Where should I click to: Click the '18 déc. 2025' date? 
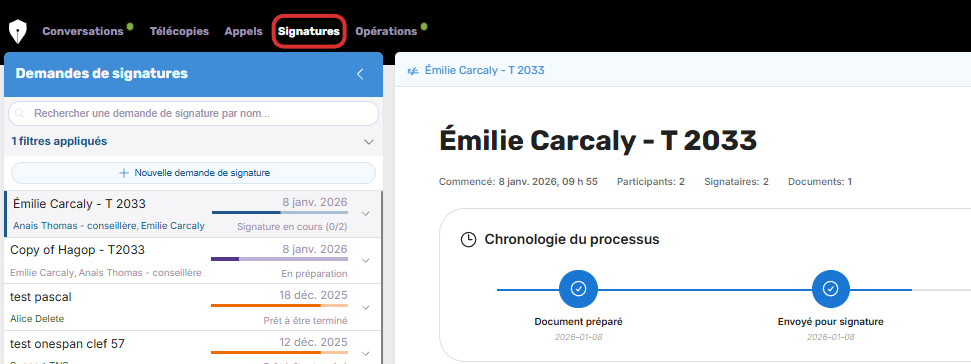(x=313, y=295)
